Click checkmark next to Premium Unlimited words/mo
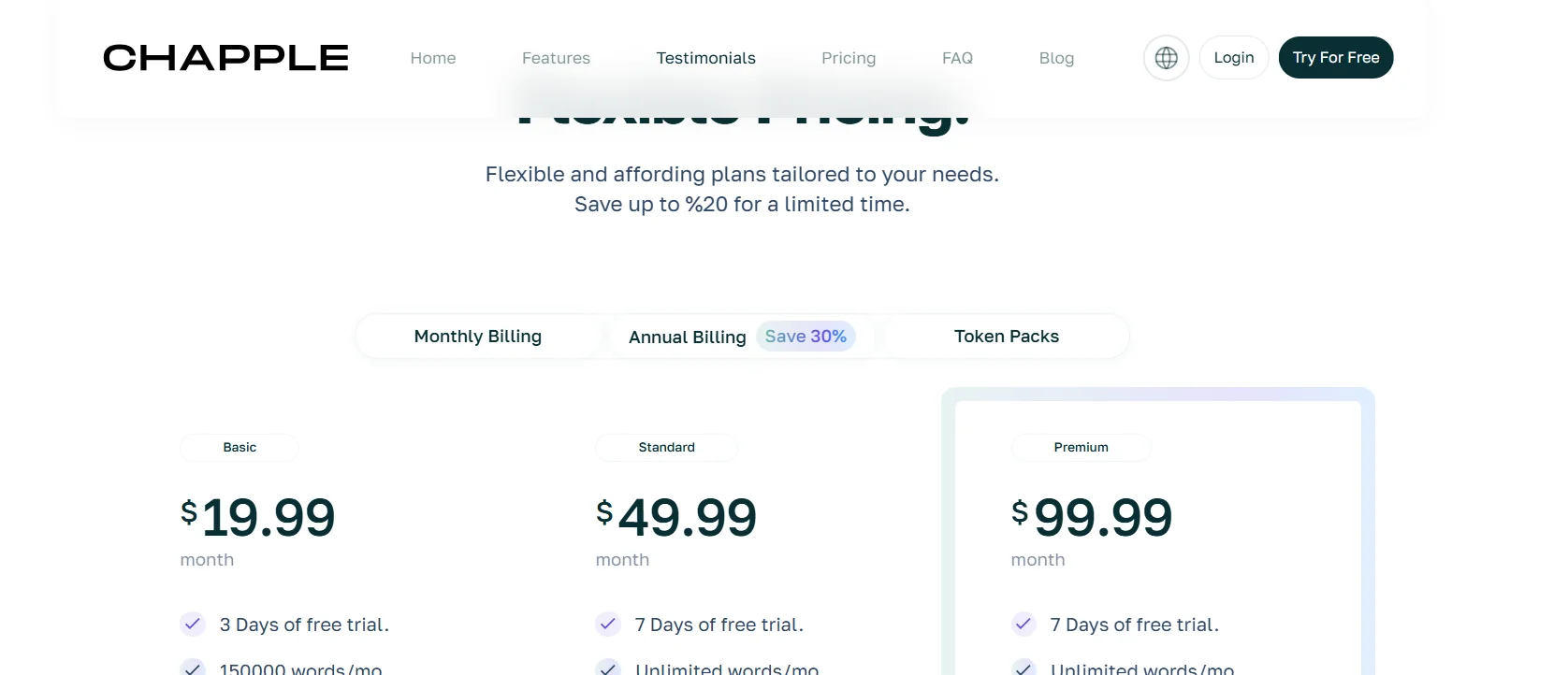This screenshot has width=1568, height=675. click(1024, 668)
